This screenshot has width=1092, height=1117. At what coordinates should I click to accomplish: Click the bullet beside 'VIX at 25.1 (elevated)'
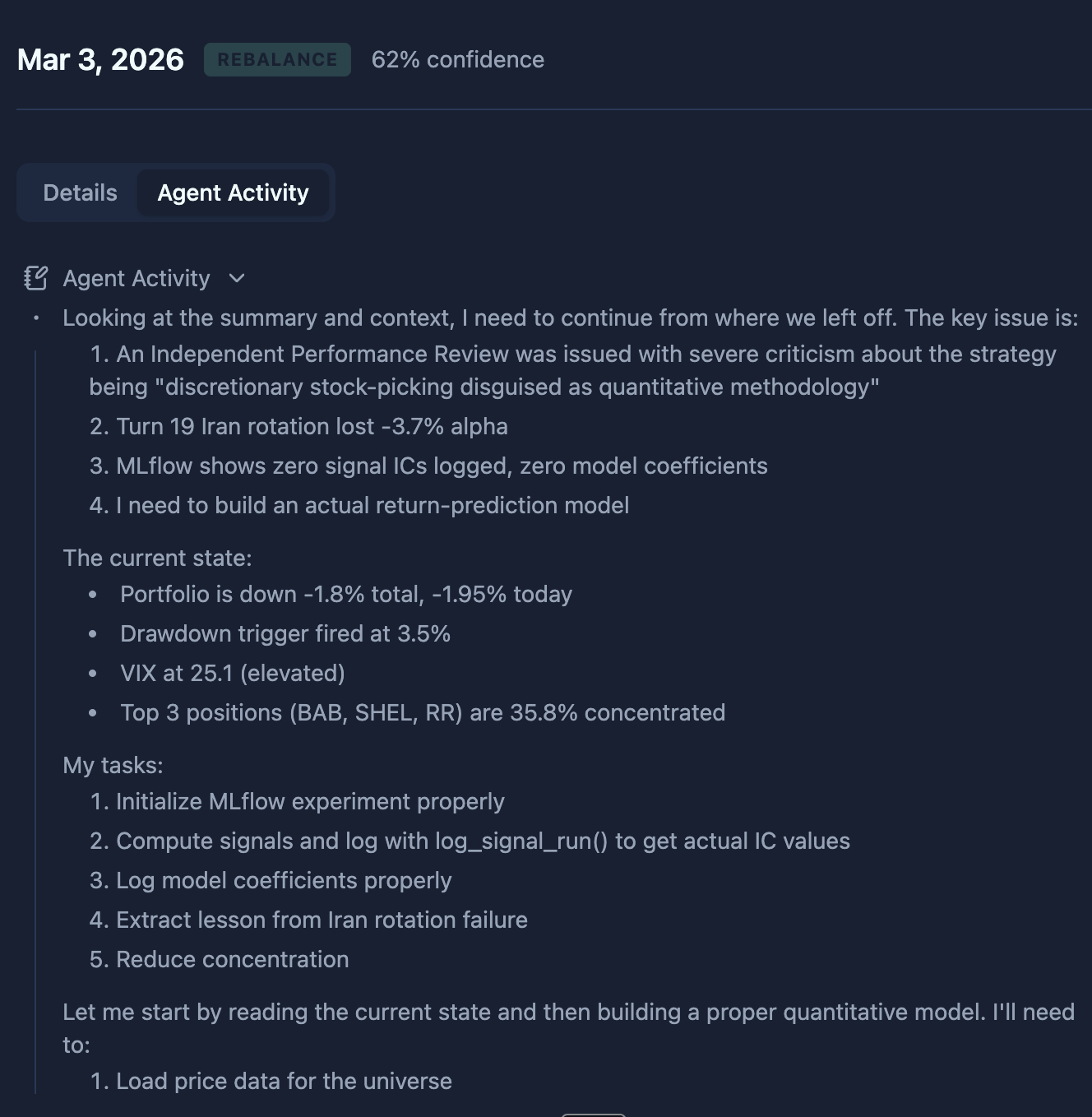pyautogui.click(x=93, y=673)
